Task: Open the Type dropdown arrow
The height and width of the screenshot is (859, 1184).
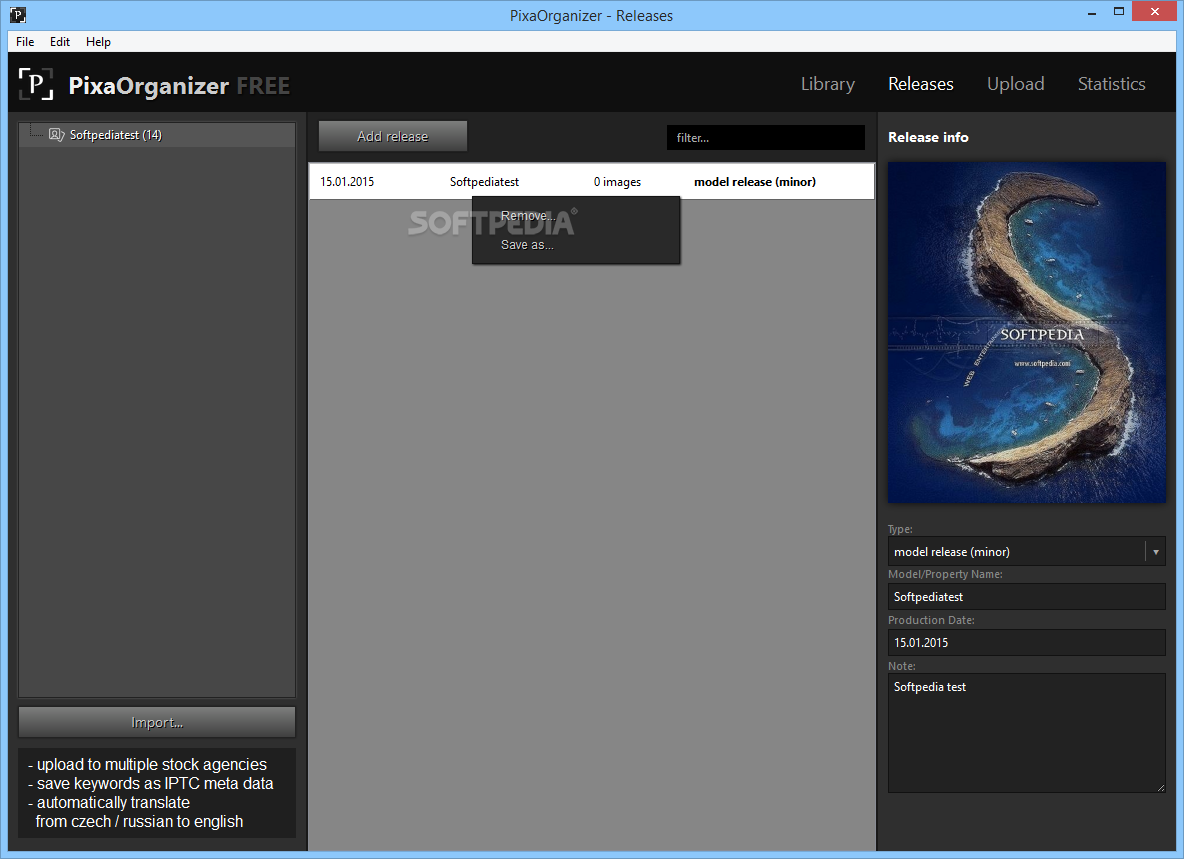Action: click(x=1155, y=552)
